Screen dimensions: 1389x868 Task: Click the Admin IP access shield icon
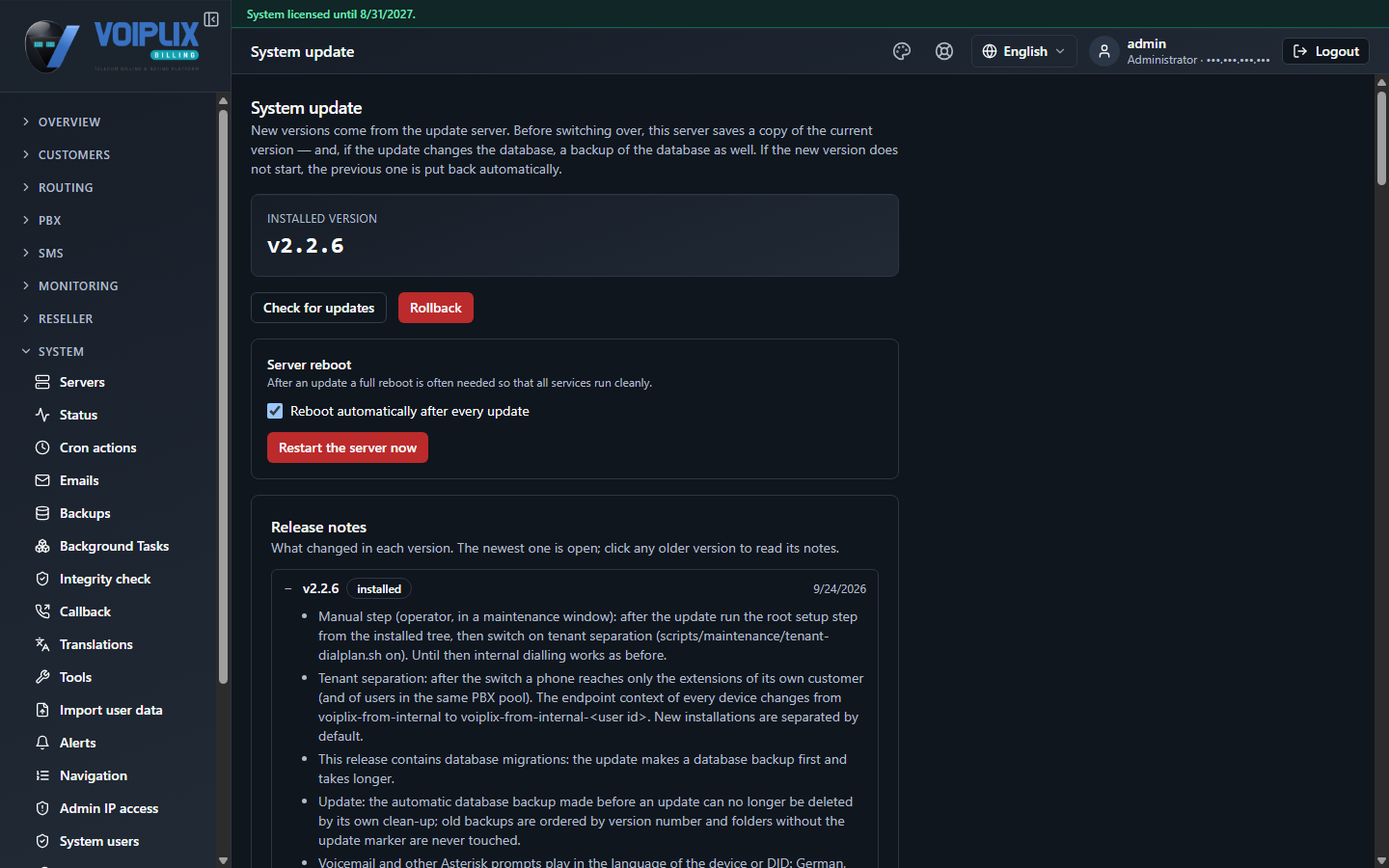pyautogui.click(x=42, y=808)
